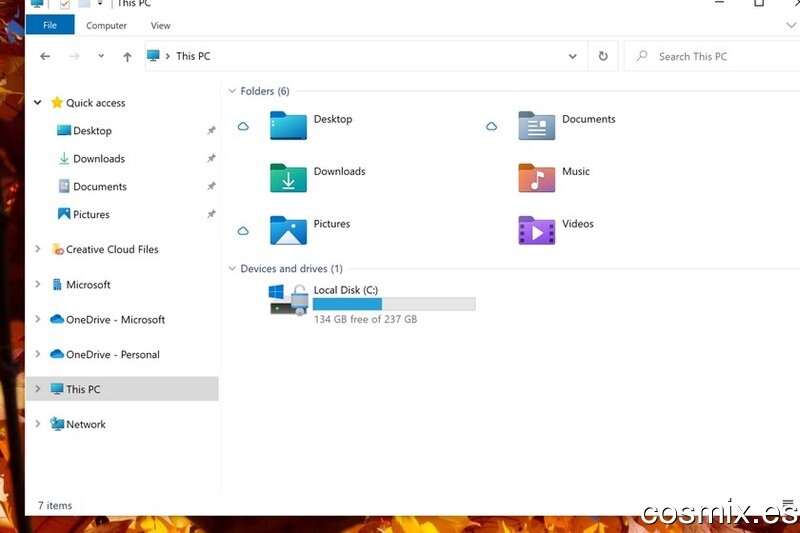The image size is (800, 533).
Task: Click the This PC monitor icon in address bar
Action: click(x=153, y=56)
